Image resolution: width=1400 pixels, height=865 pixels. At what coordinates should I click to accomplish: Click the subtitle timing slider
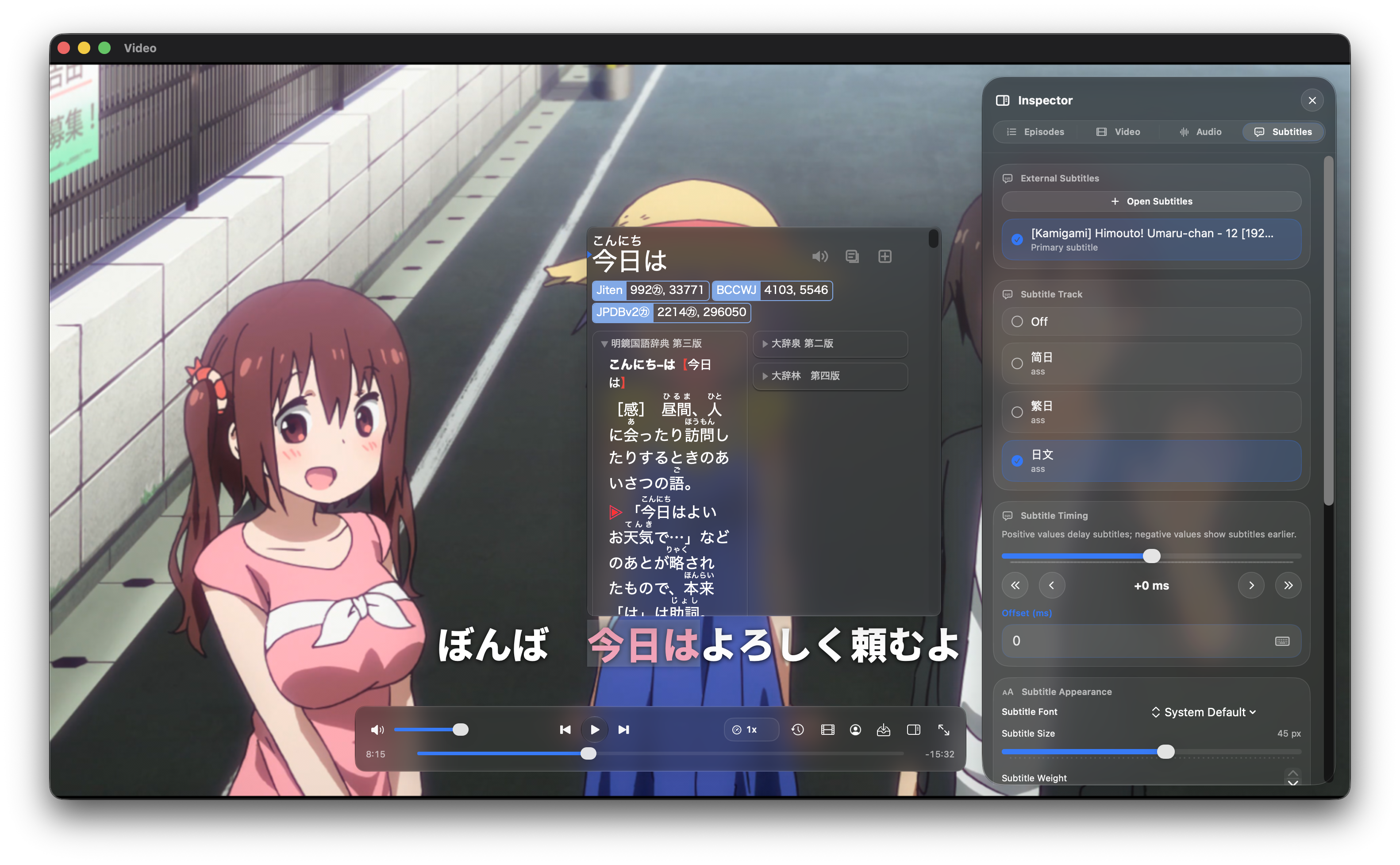pyautogui.click(x=1151, y=556)
